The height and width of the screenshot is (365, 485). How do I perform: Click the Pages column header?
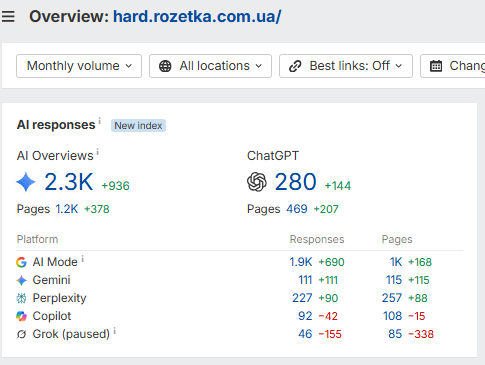click(x=397, y=239)
